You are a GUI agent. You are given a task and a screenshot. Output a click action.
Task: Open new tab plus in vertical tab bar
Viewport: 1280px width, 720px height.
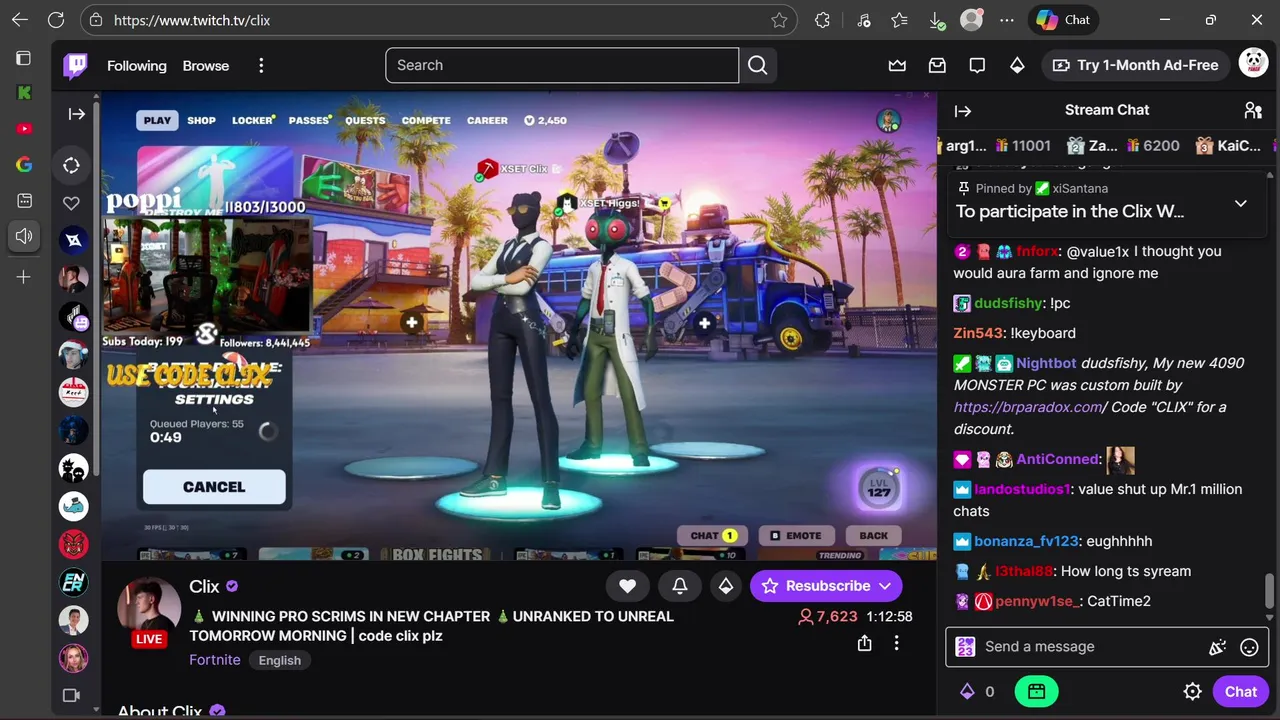pos(23,277)
